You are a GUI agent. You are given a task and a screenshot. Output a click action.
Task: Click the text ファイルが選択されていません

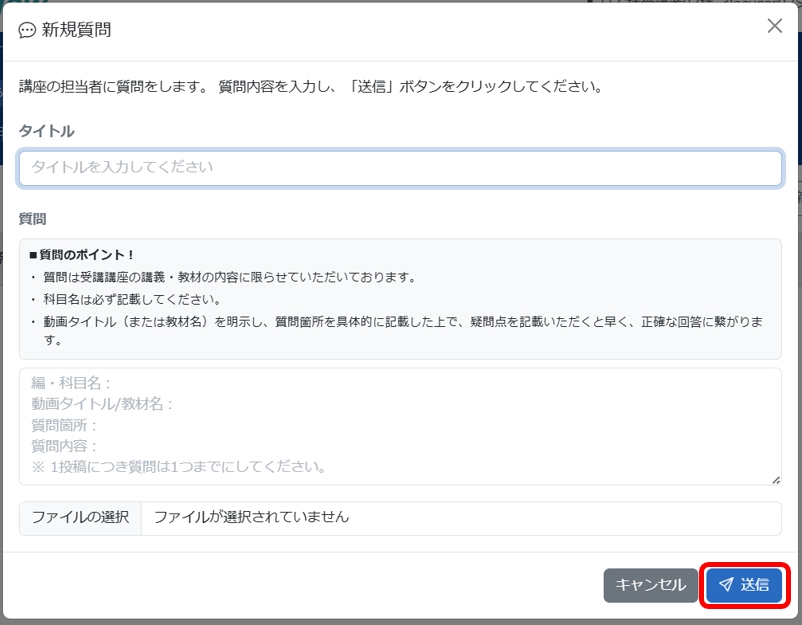[250, 519]
